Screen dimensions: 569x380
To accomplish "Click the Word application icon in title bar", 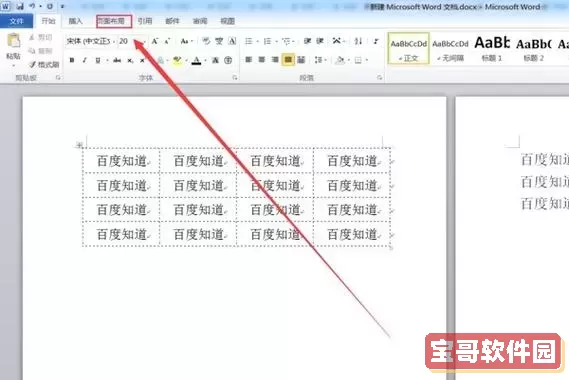I will pyautogui.click(x=5, y=6).
